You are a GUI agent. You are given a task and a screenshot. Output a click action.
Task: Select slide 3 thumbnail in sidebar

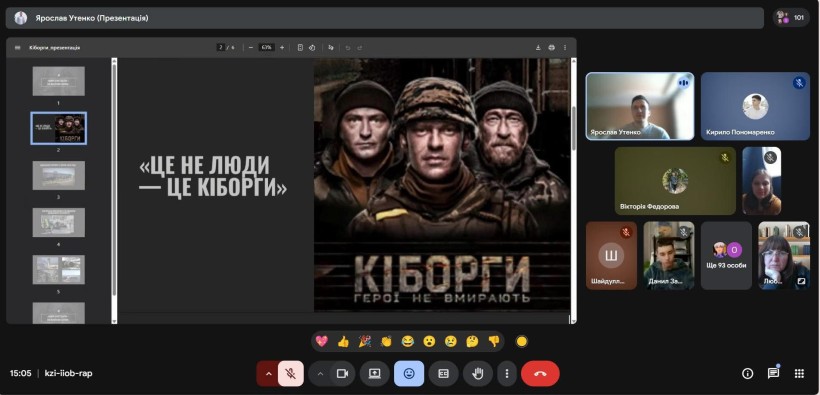59,175
